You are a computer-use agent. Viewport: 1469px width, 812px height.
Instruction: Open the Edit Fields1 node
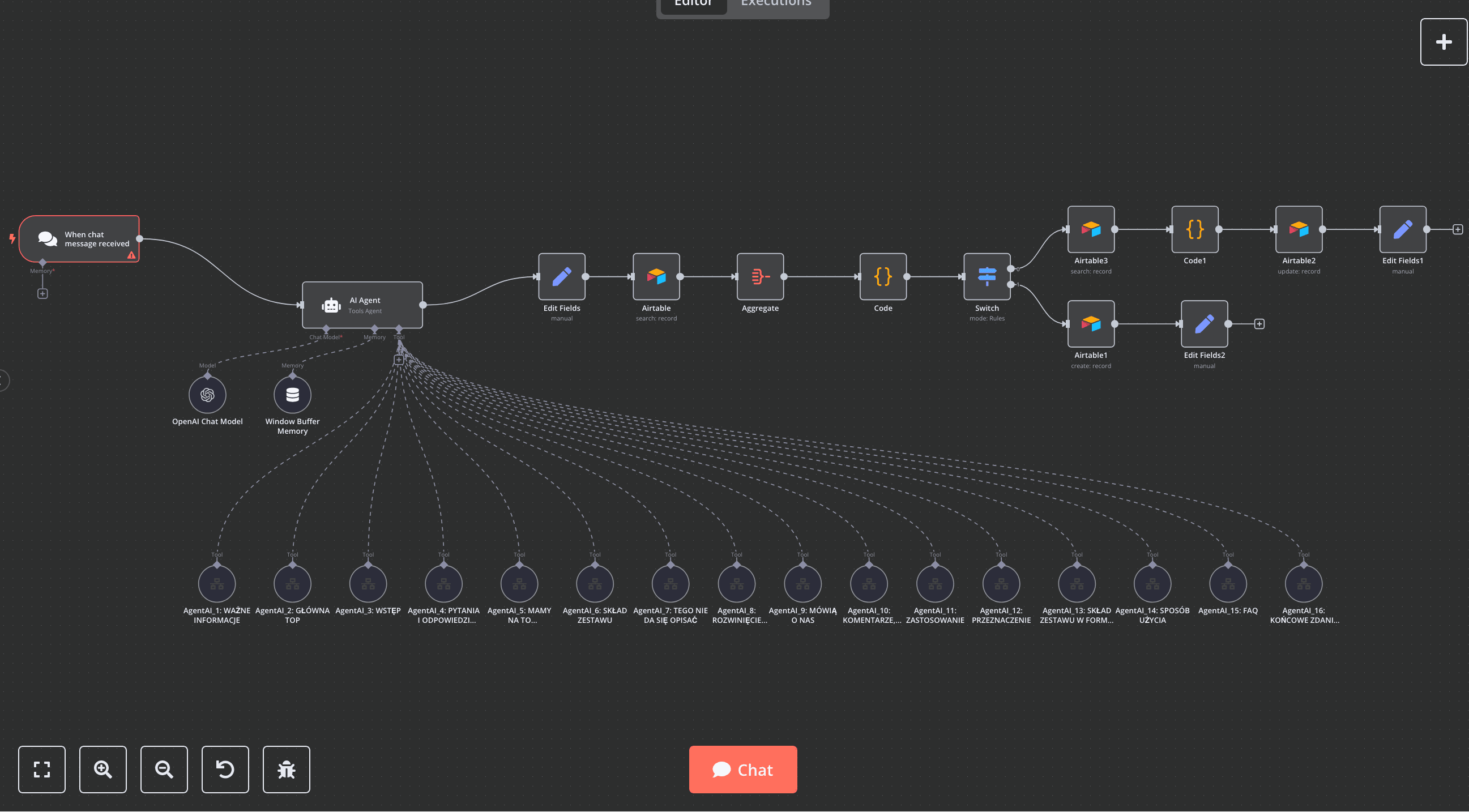[1403, 229]
